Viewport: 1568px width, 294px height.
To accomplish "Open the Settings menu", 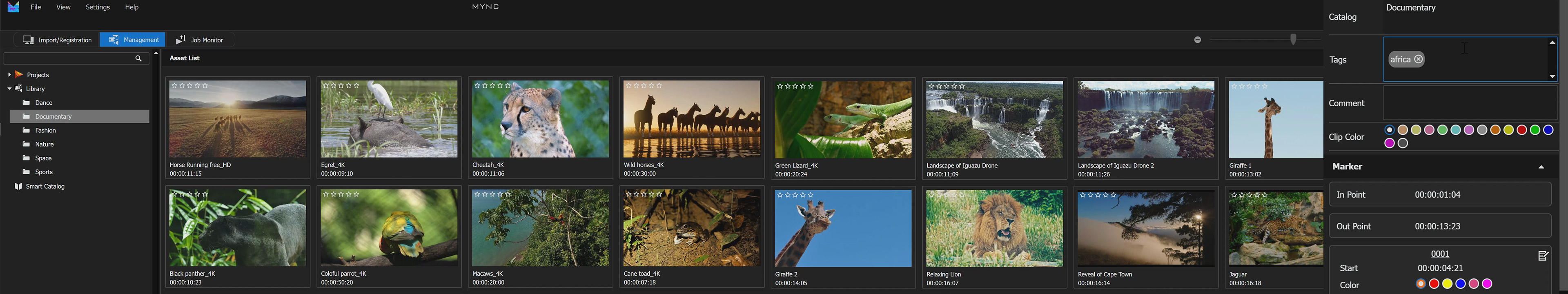I will tap(98, 7).
